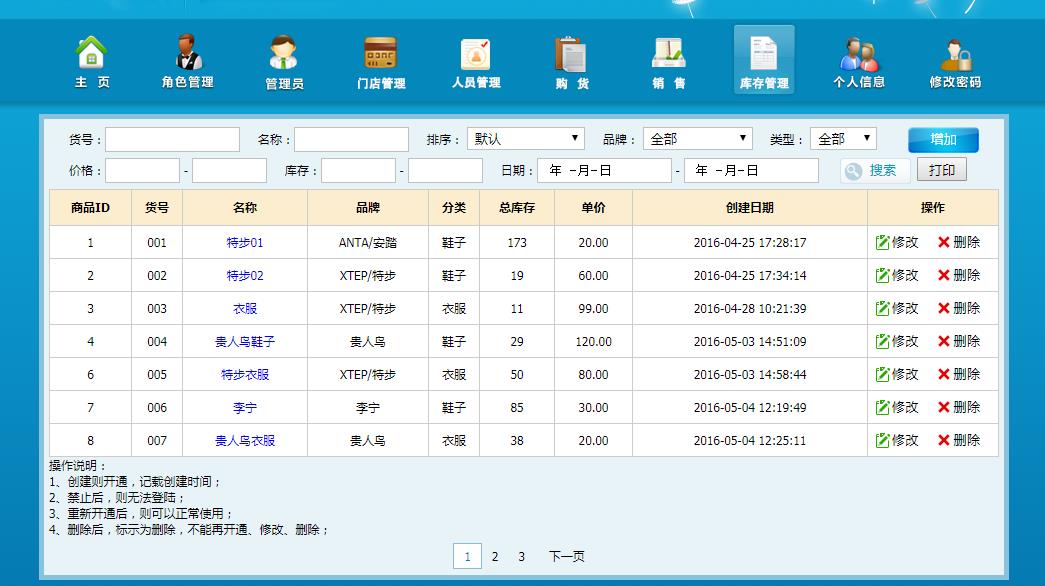This screenshot has height=586, width=1045.
Task: Open 门店管理 store management
Action: pyautogui.click(x=380, y=62)
